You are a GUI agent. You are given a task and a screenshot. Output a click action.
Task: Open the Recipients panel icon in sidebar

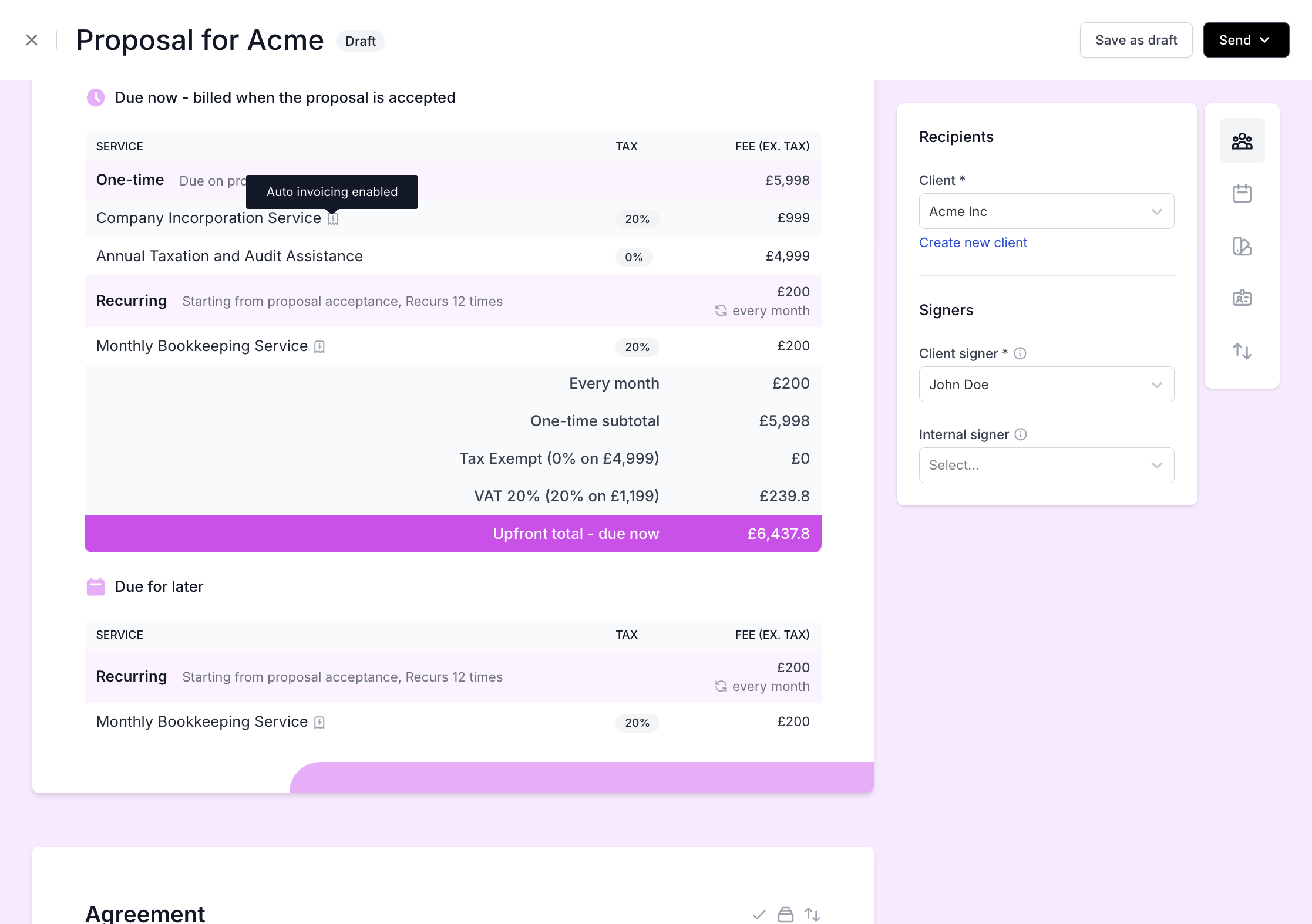(x=1242, y=141)
